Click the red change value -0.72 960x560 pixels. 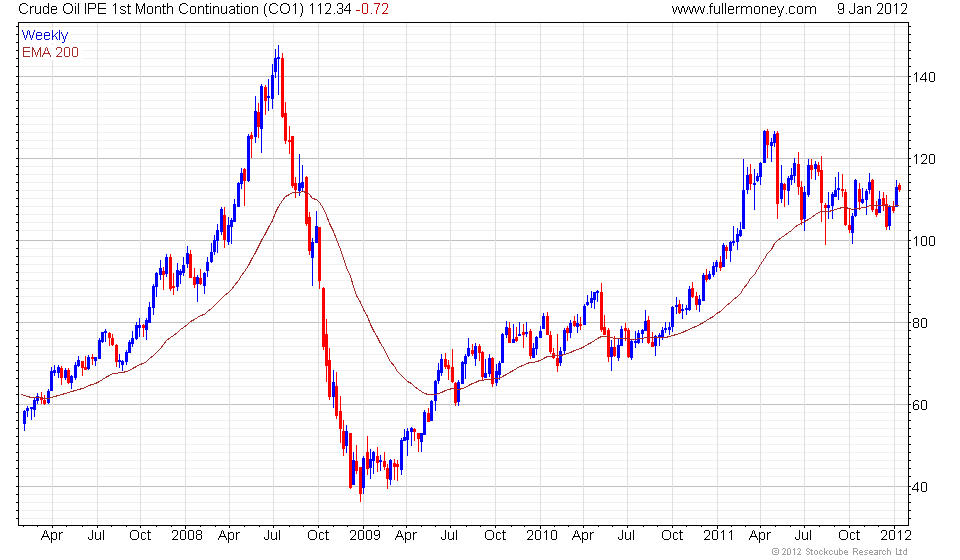tap(372, 9)
